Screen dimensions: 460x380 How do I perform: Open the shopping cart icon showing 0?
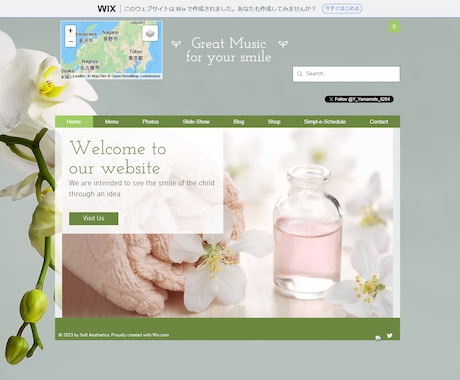[x=394, y=27]
